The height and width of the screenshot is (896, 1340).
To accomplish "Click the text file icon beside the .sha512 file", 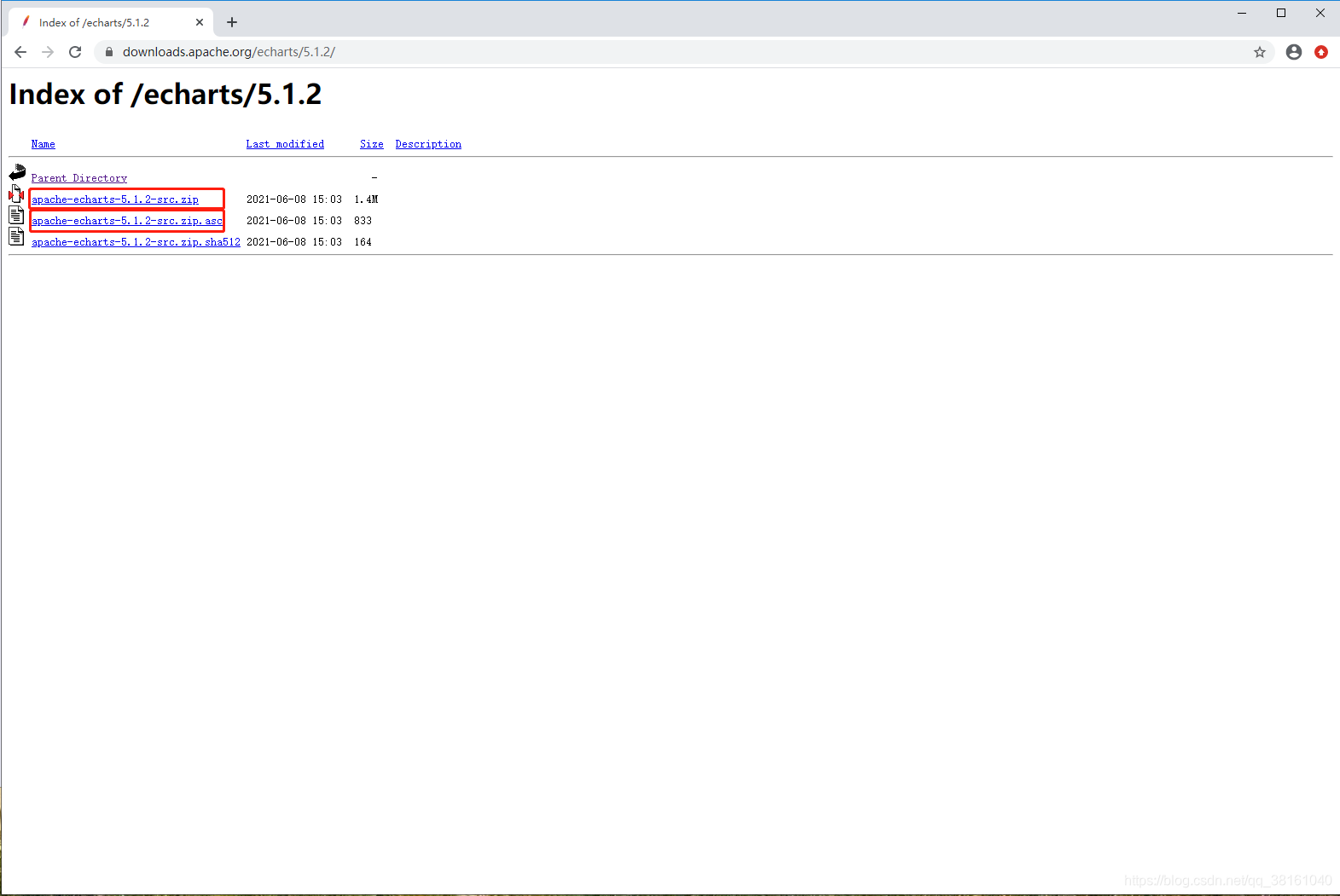I will coord(16,236).
